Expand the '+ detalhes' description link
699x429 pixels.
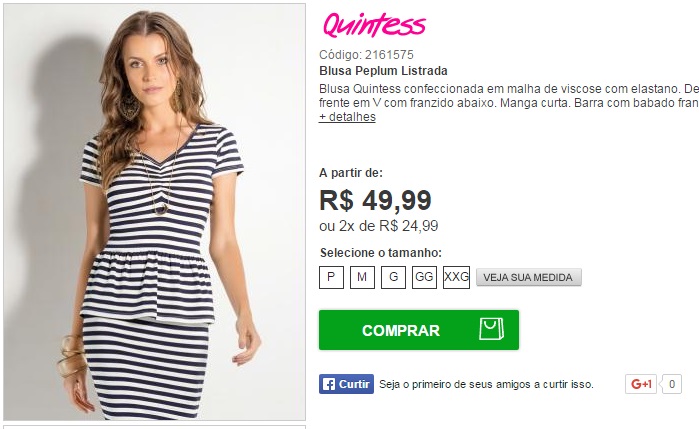347,117
